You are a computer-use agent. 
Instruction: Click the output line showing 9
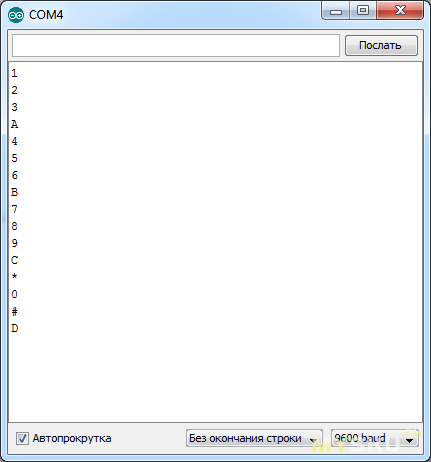[14, 243]
